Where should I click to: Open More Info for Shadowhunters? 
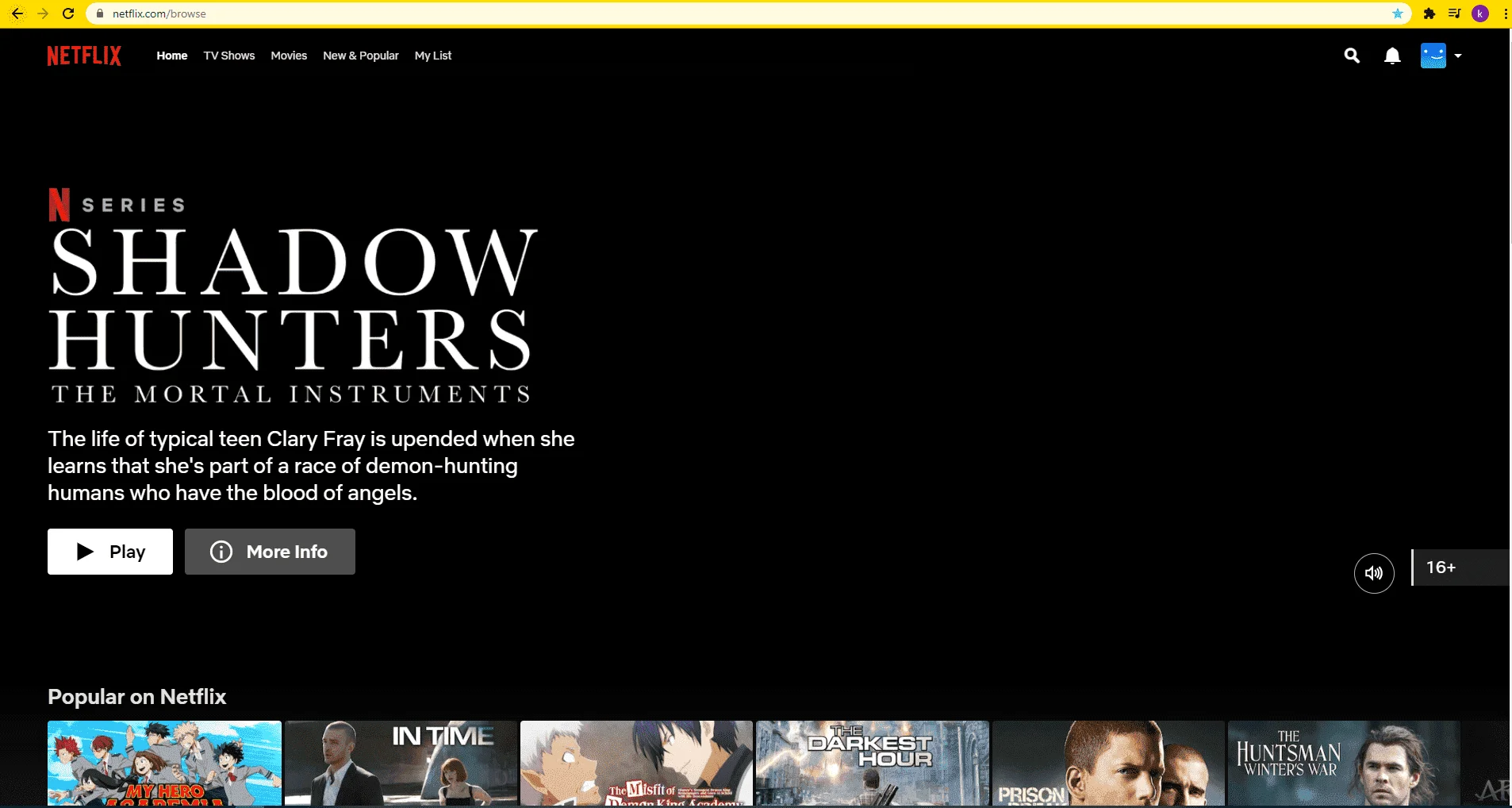pos(270,552)
